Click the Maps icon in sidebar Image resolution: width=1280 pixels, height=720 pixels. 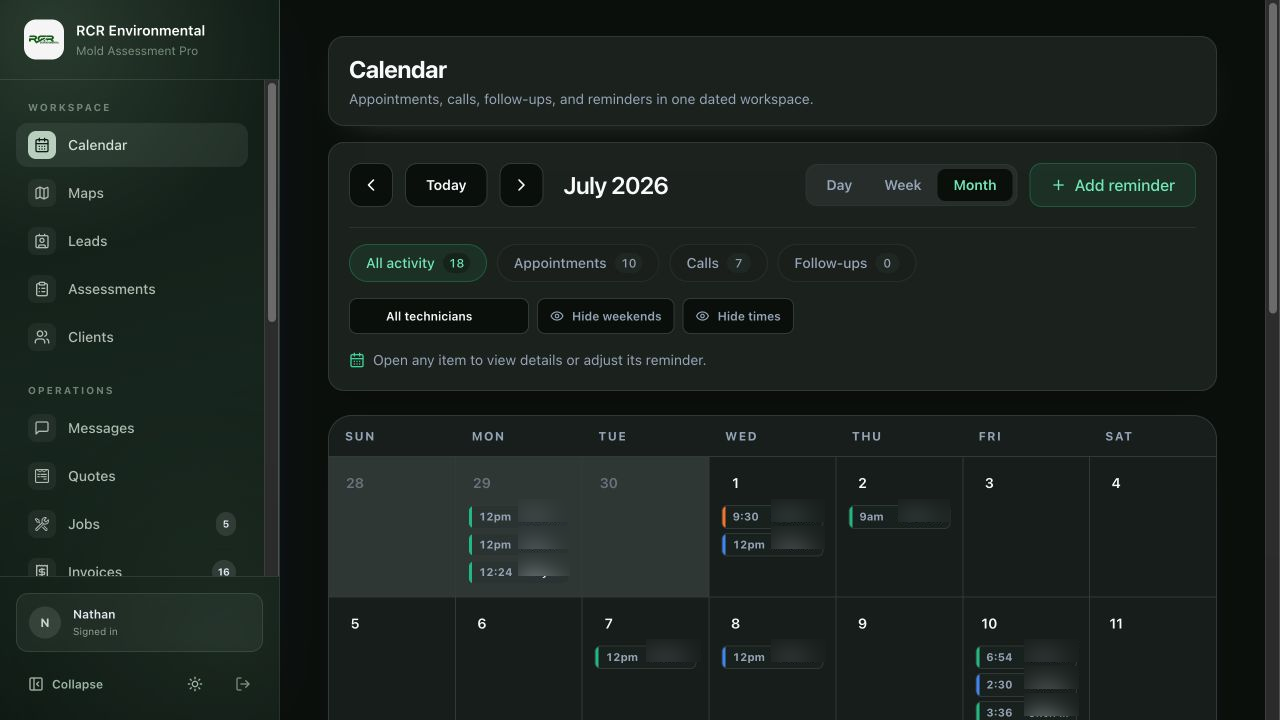coord(42,193)
